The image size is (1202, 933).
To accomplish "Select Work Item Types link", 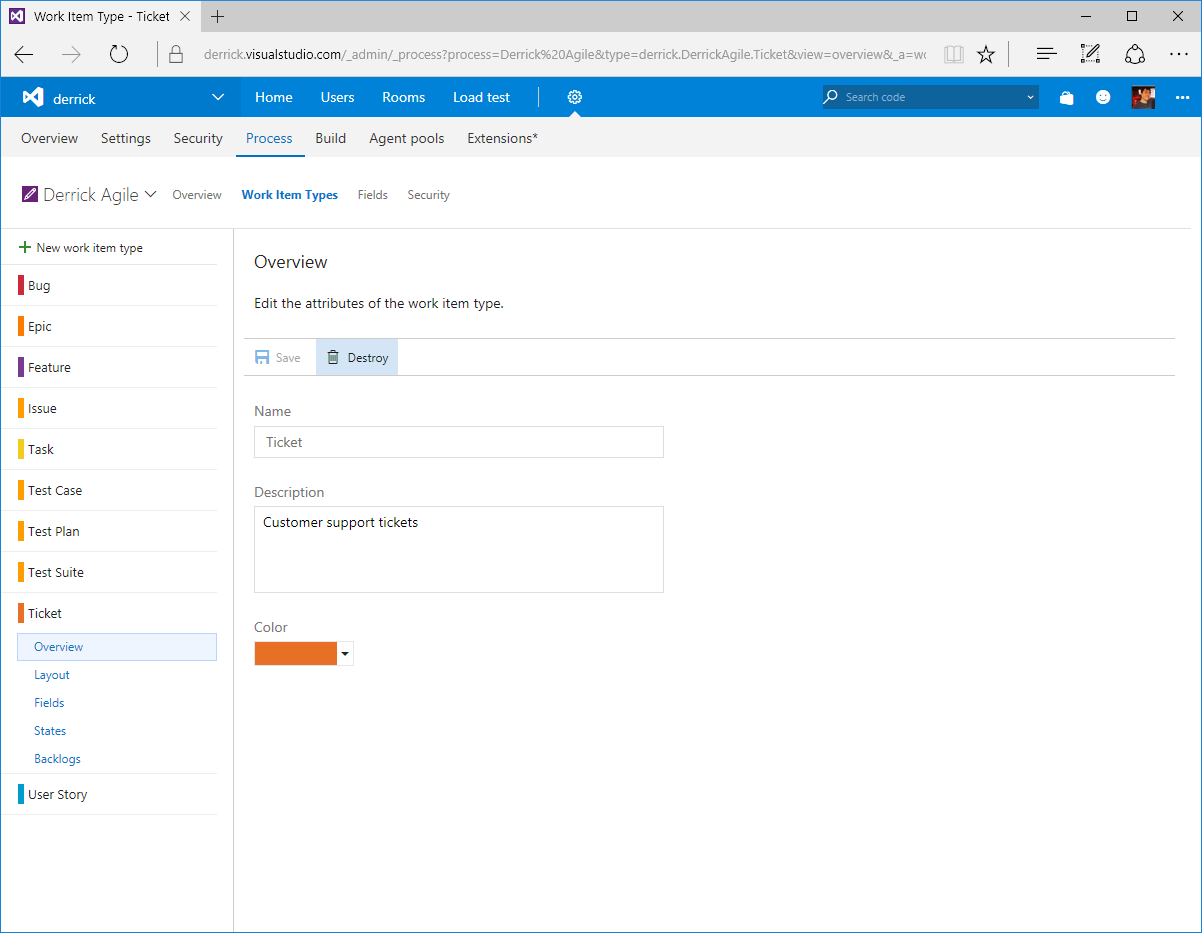I will coord(290,195).
